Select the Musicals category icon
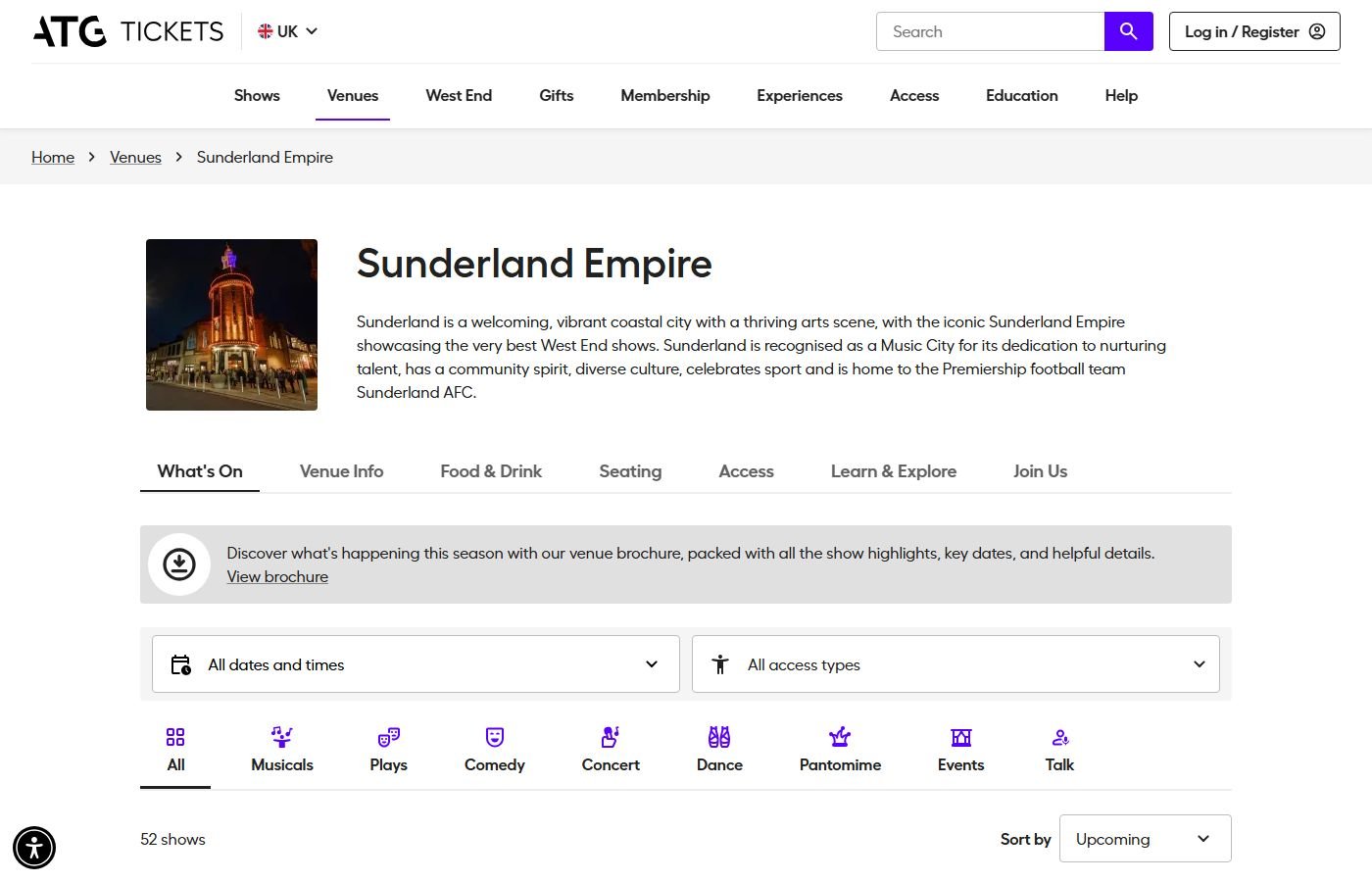 282,737
